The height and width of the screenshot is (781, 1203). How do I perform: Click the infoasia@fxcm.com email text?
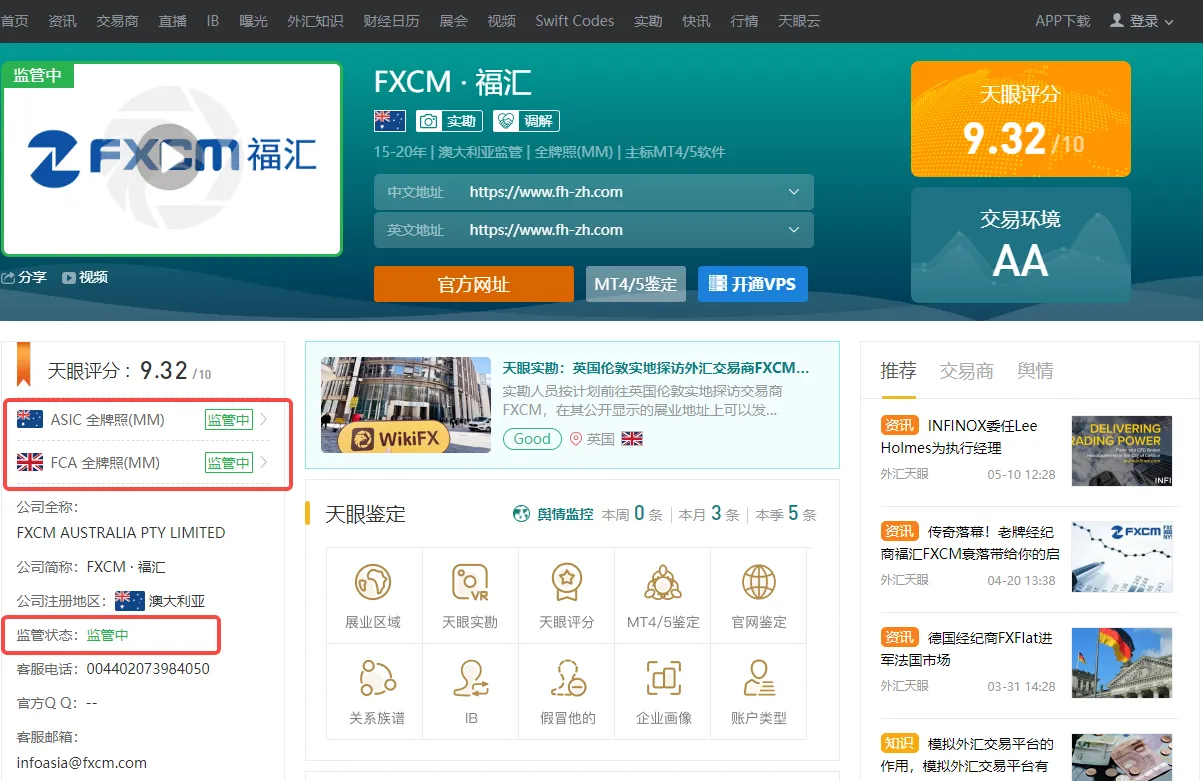82,762
